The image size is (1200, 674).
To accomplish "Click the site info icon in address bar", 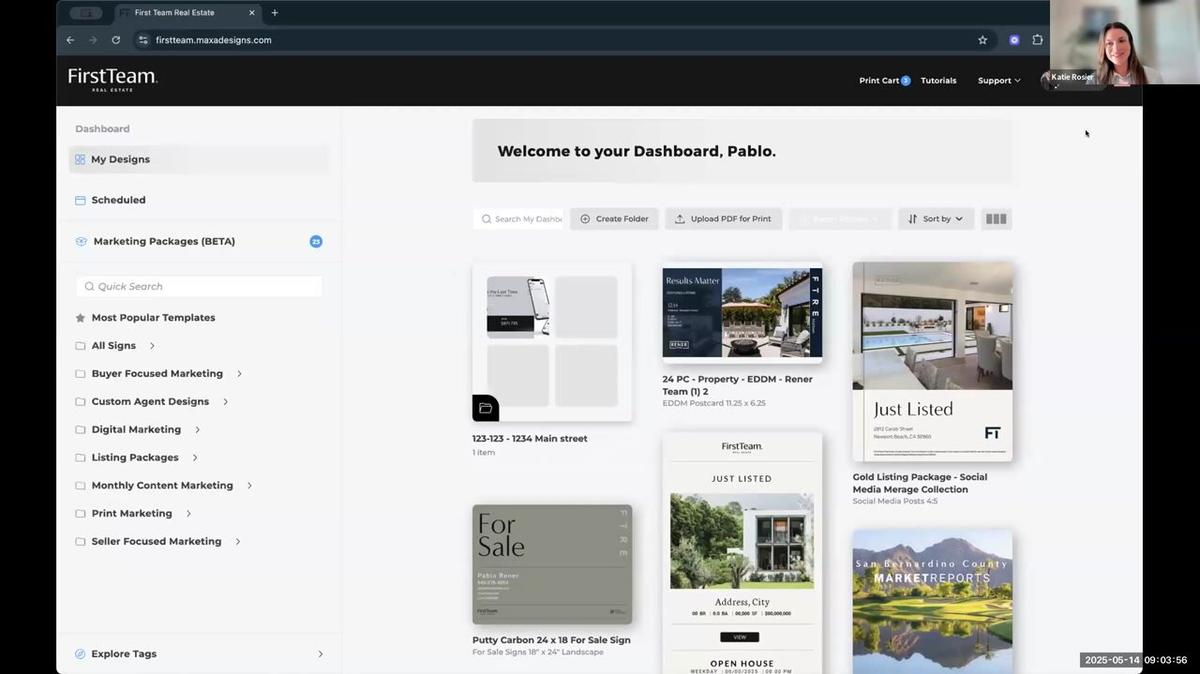I will tap(143, 40).
